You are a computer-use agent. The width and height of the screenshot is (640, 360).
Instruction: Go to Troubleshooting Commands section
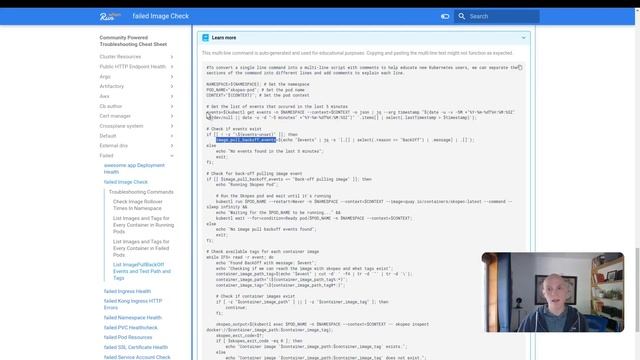click(141, 192)
